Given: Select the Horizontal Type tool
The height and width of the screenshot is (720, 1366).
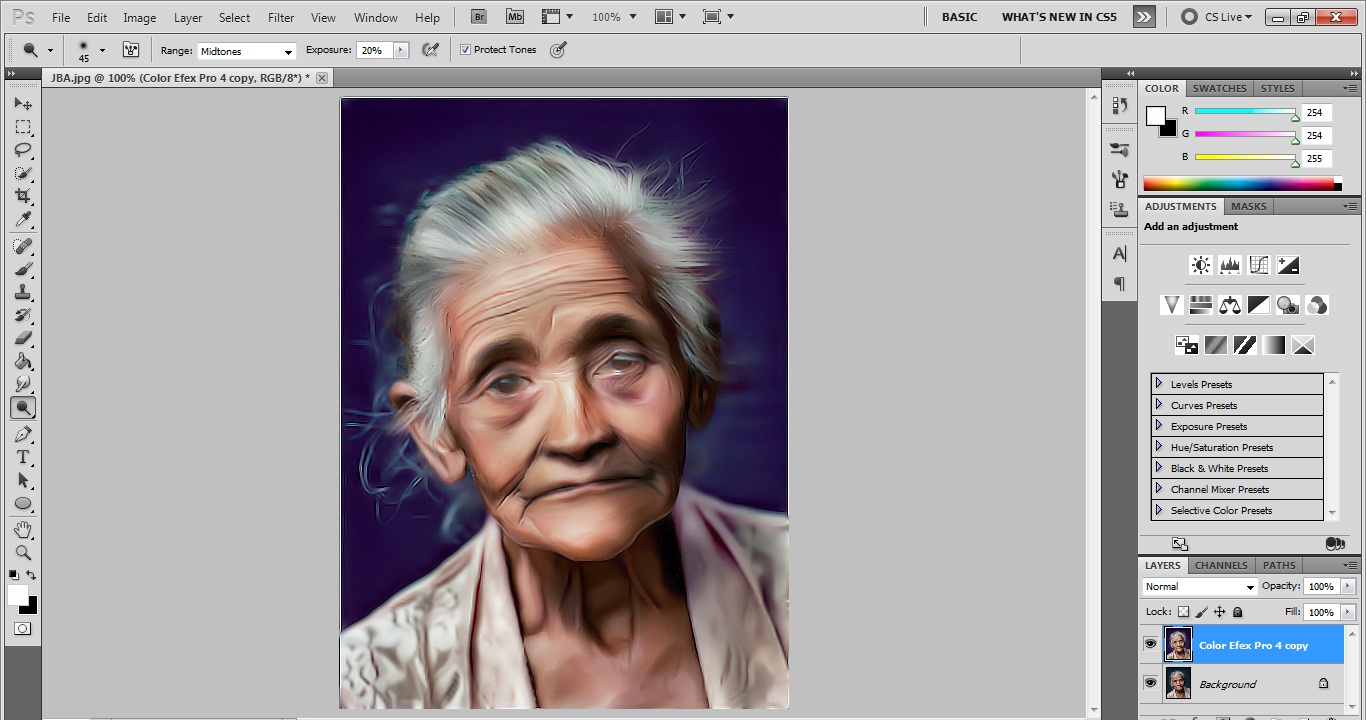Looking at the screenshot, I should click(23, 457).
